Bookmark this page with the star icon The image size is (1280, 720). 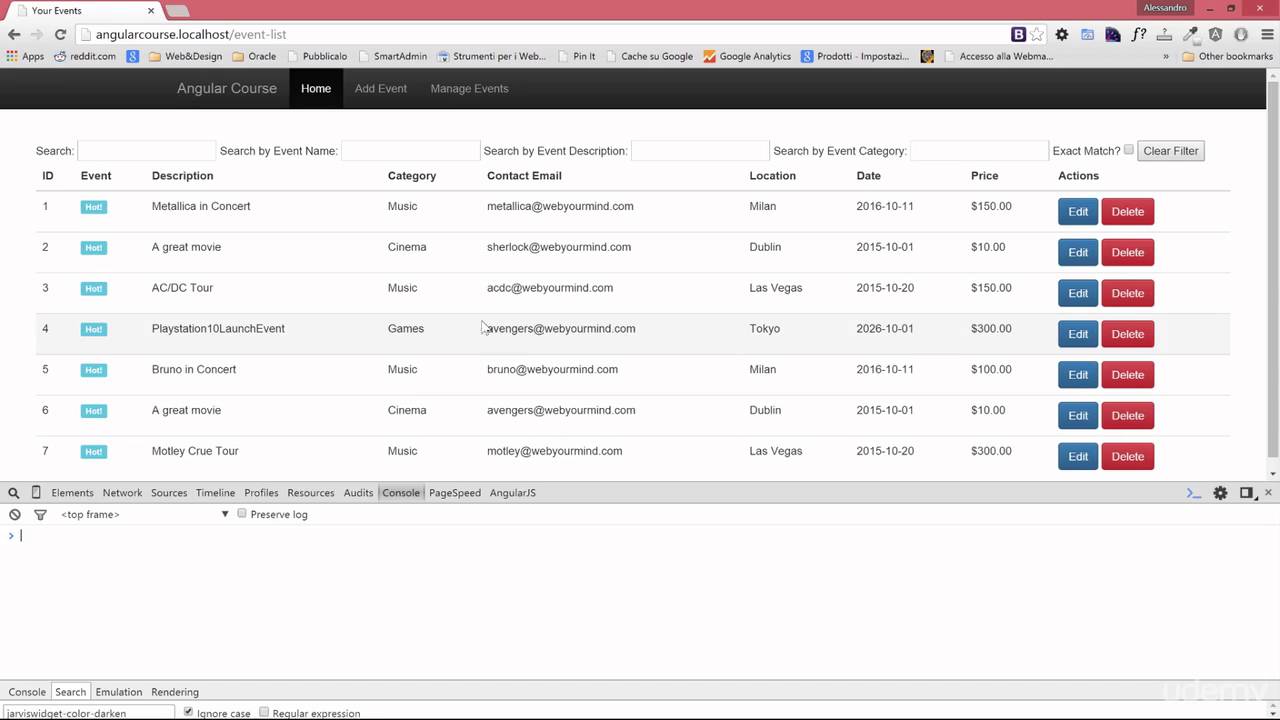click(x=1037, y=34)
